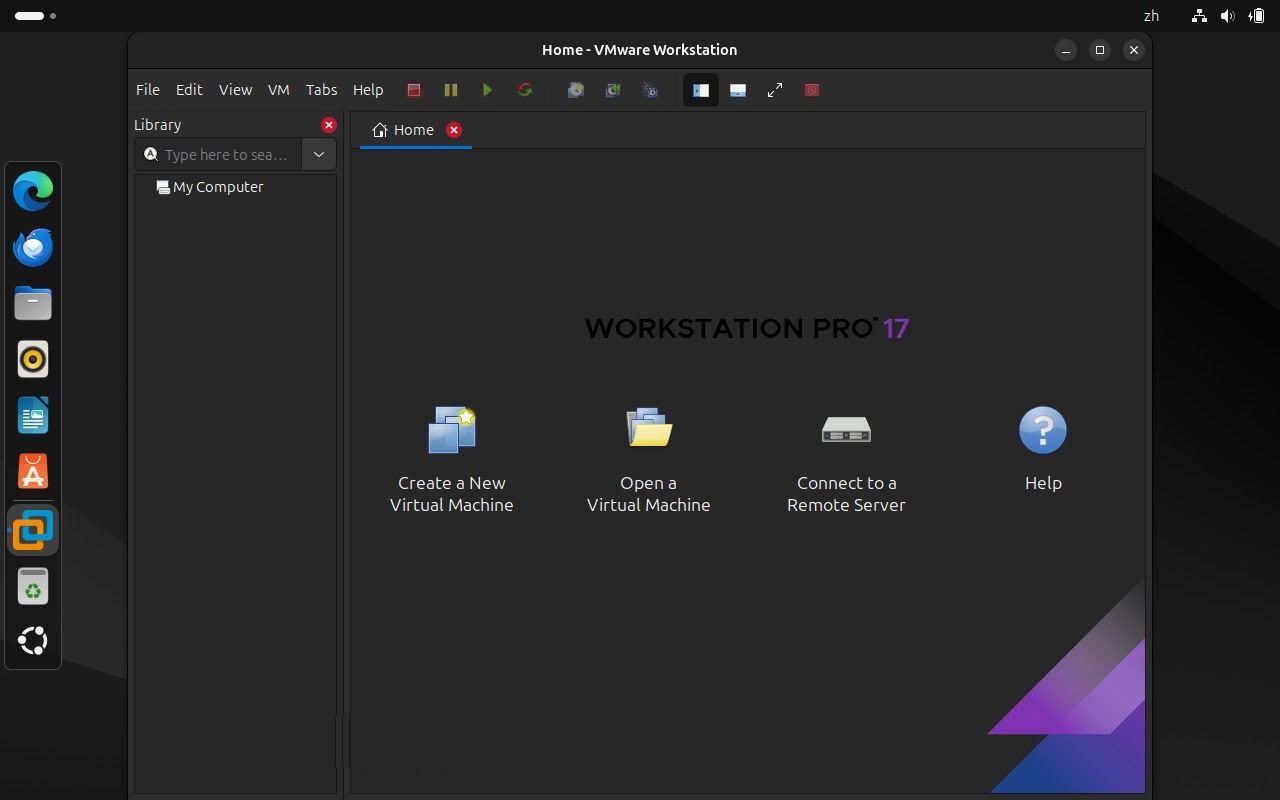The height and width of the screenshot is (800, 1280).
Task: Click the battery icon in top bar
Action: (x=1256, y=16)
